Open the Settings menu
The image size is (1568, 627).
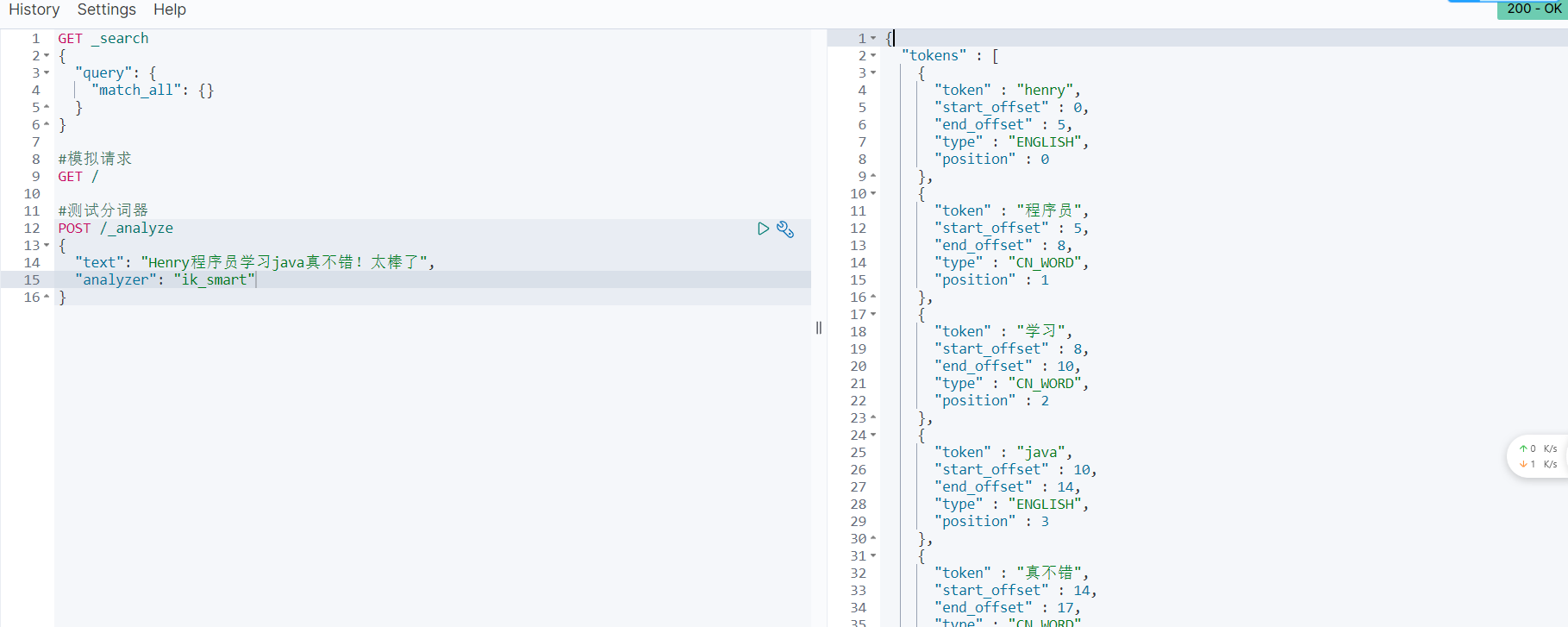[x=107, y=9]
